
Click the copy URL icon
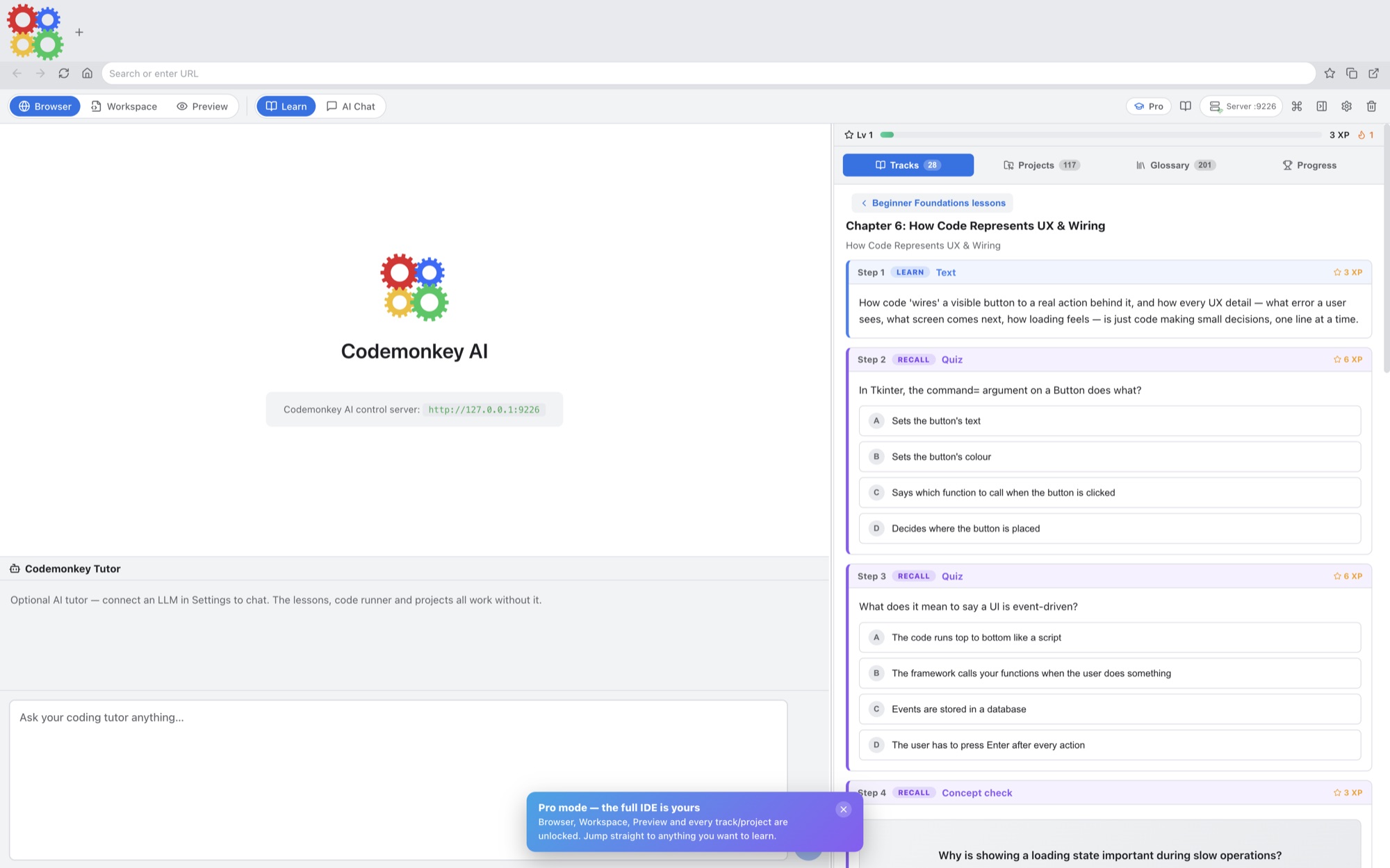coord(1352,73)
